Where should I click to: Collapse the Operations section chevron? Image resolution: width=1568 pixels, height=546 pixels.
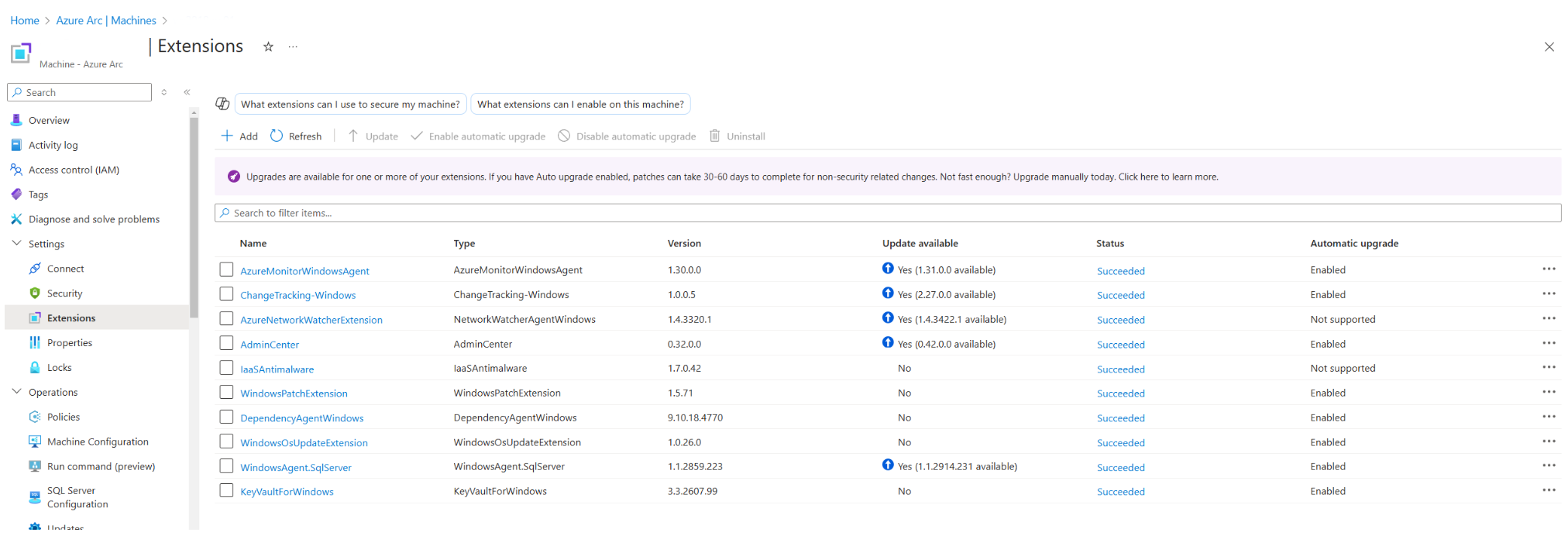click(x=16, y=392)
